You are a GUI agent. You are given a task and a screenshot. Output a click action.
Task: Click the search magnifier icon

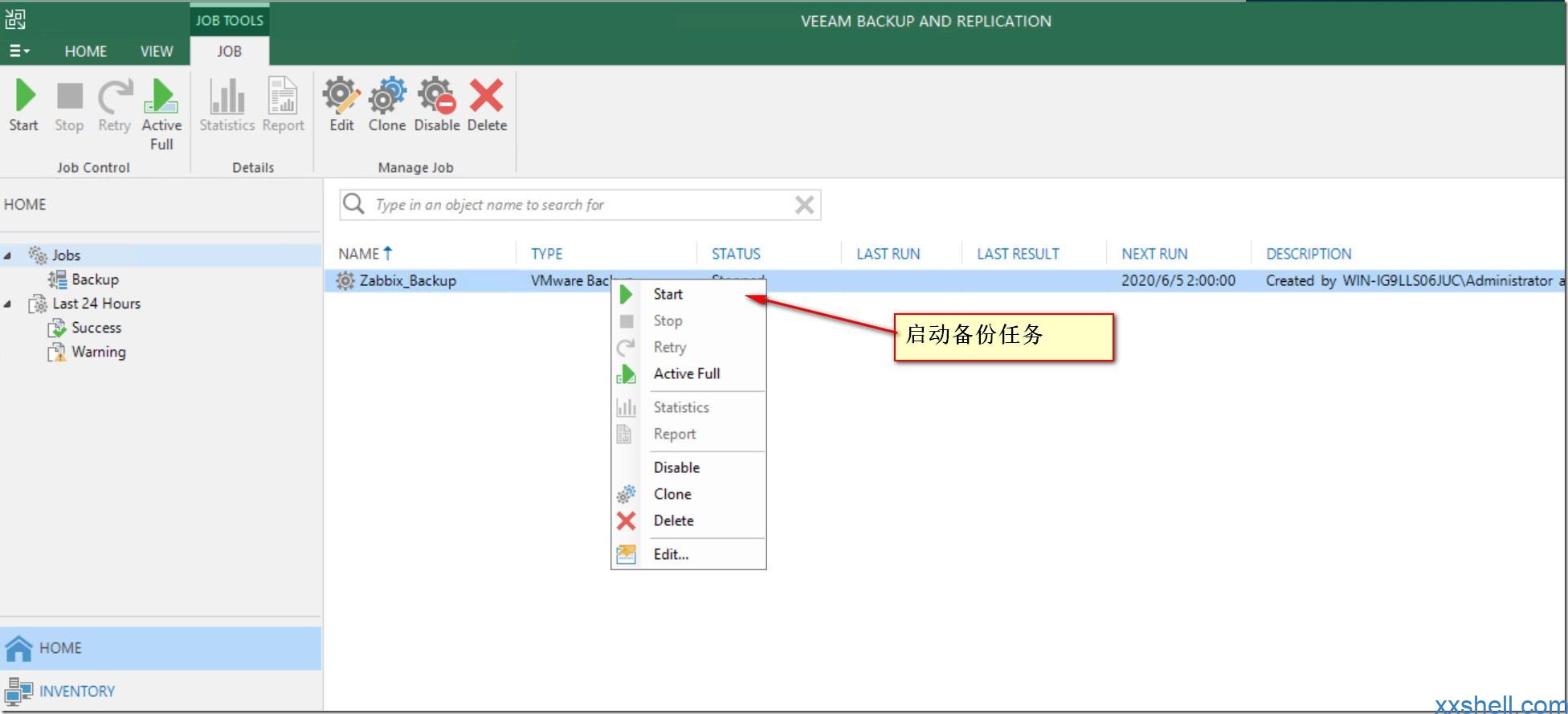coord(353,204)
